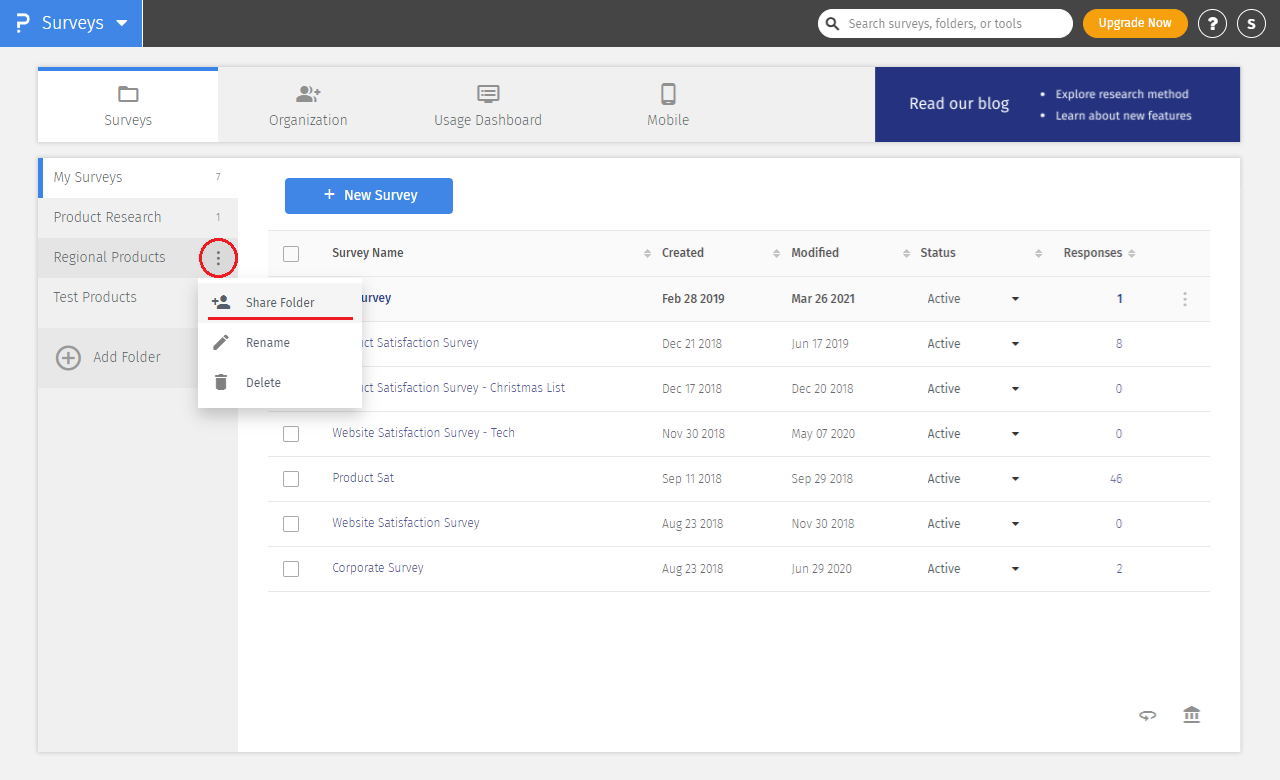Open status dropdown for Product Sat
This screenshot has height=780, width=1280.
coord(1015,479)
